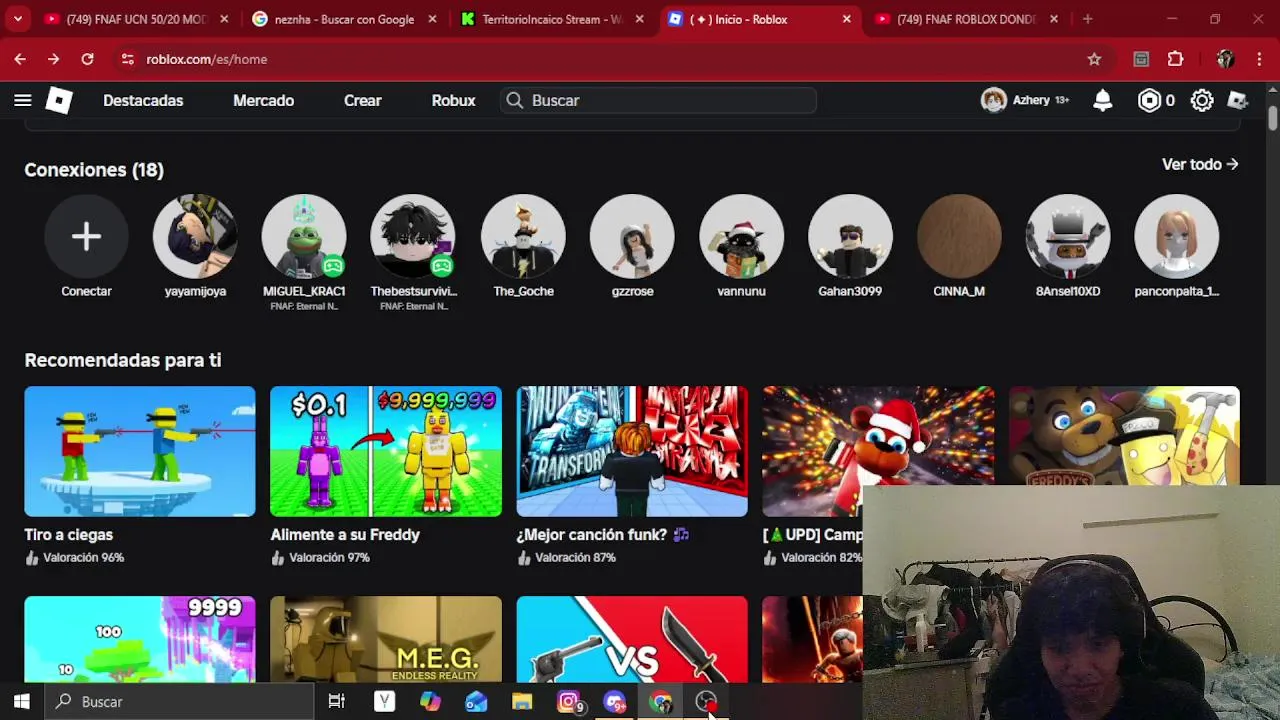This screenshot has height=720, width=1280.
Task: Open Instagram from the taskbar
Action: [568, 701]
